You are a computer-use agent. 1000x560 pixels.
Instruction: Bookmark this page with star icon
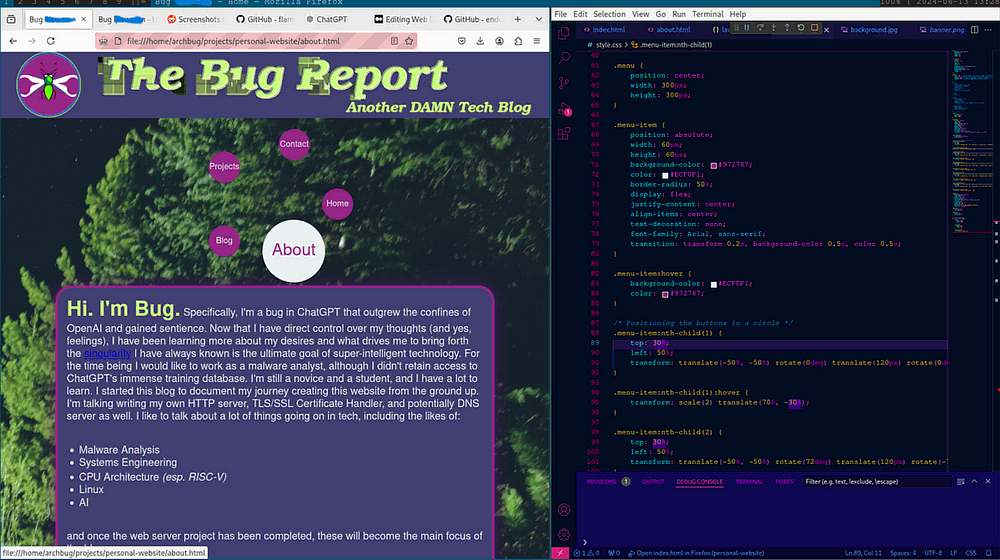[x=409, y=41]
